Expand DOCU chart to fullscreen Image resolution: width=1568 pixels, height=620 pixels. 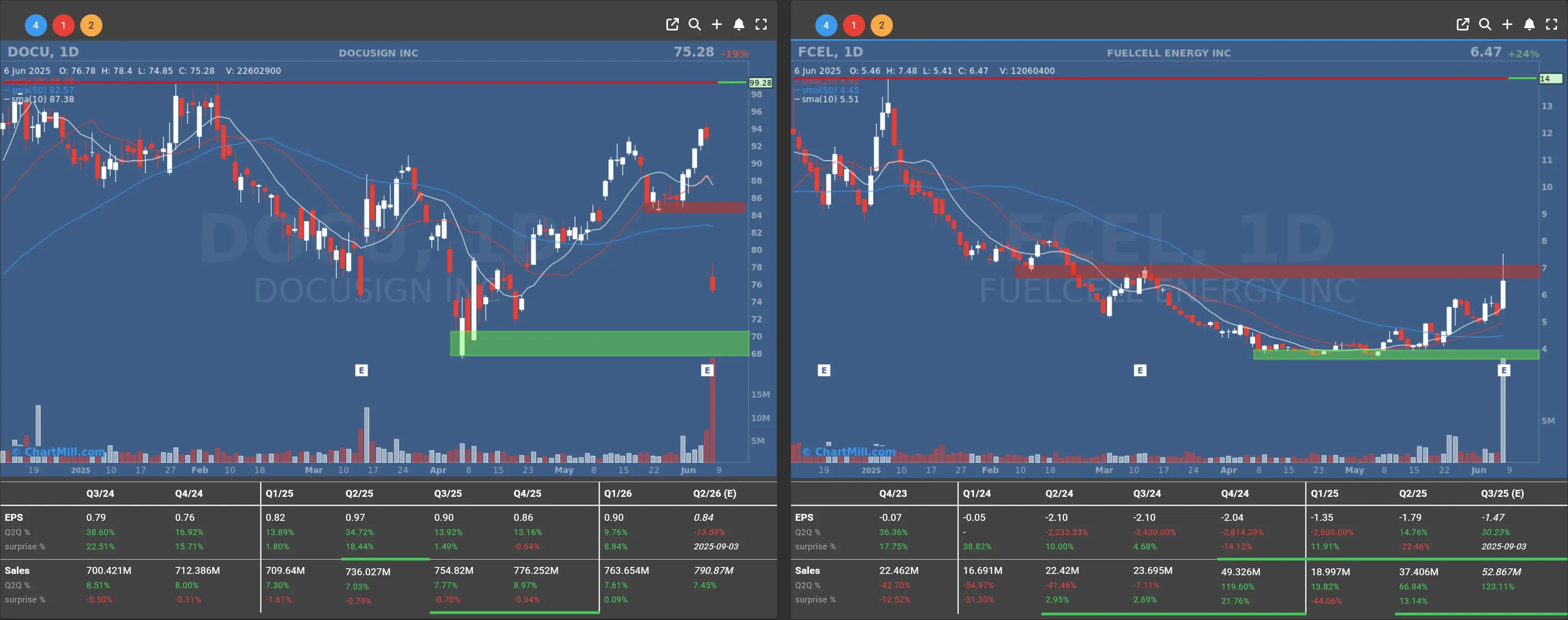pyautogui.click(x=761, y=24)
